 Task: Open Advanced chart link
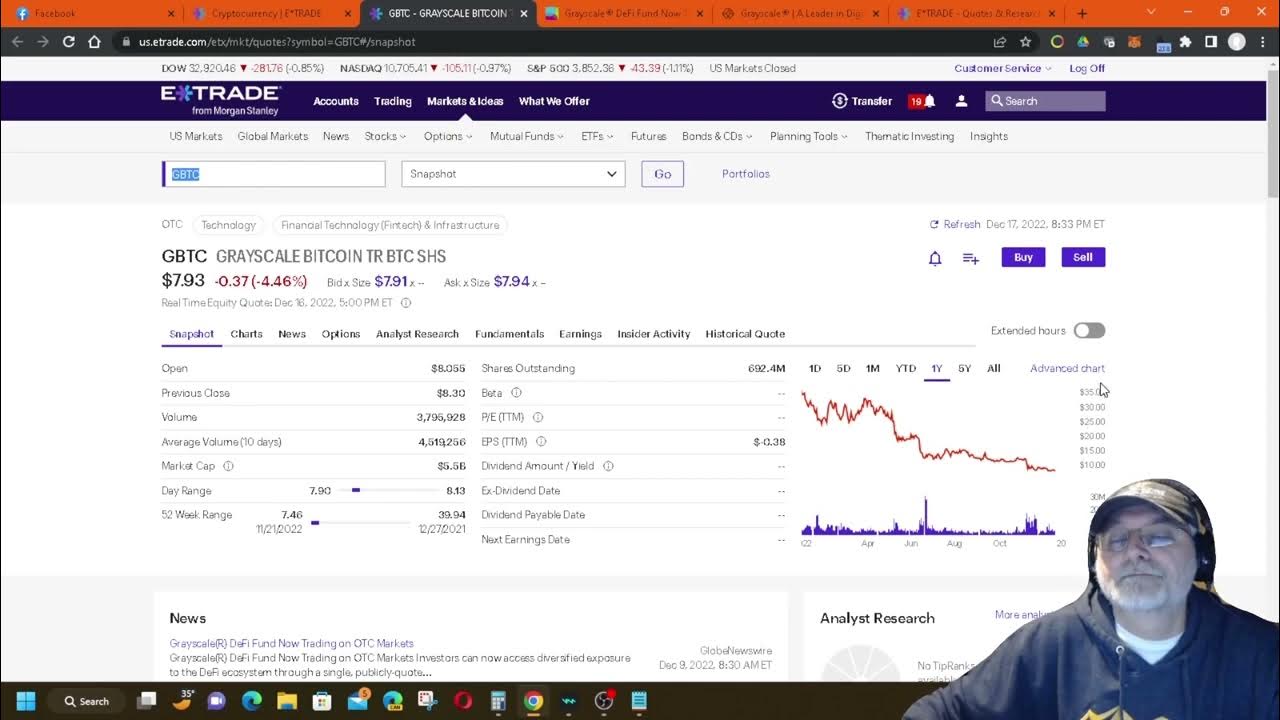(x=1067, y=368)
